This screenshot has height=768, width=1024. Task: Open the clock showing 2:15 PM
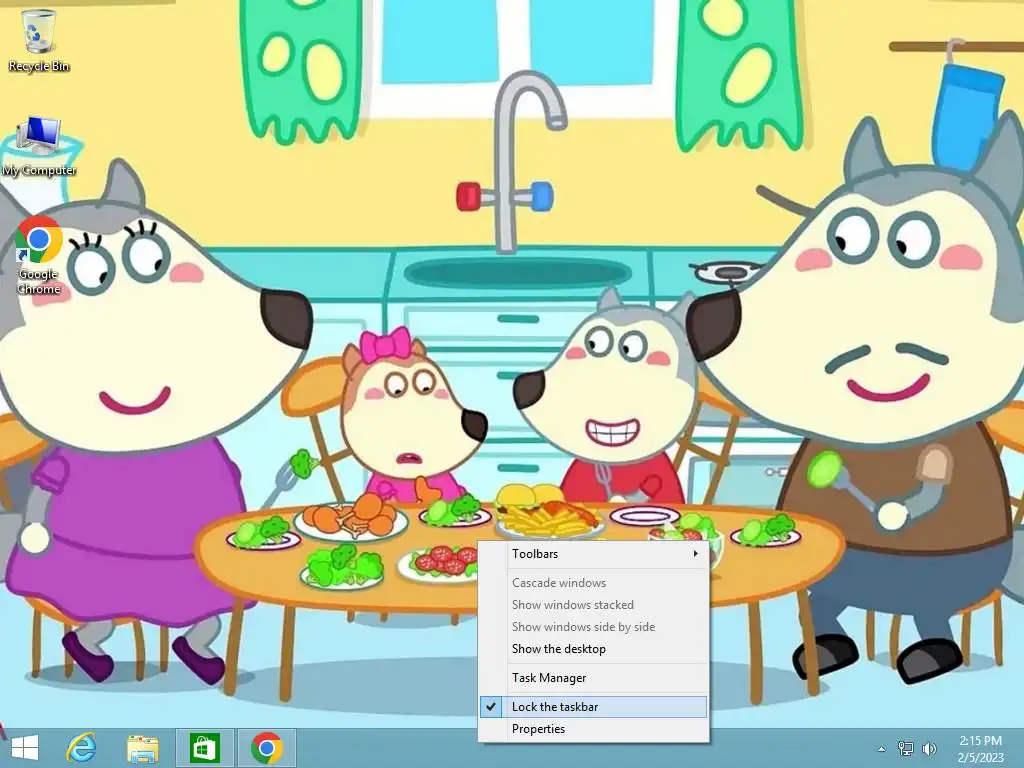(x=980, y=748)
